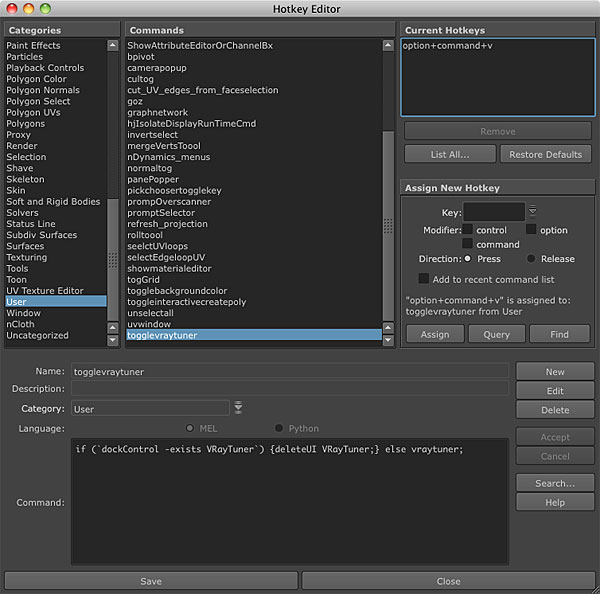Select the nCloth category
The height and width of the screenshot is (594, 600).
(56, 324)
